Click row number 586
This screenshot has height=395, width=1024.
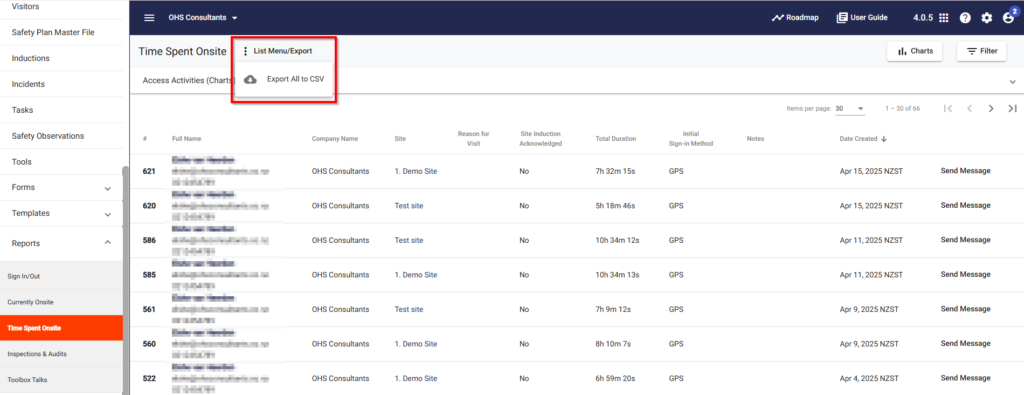[149, 240]
